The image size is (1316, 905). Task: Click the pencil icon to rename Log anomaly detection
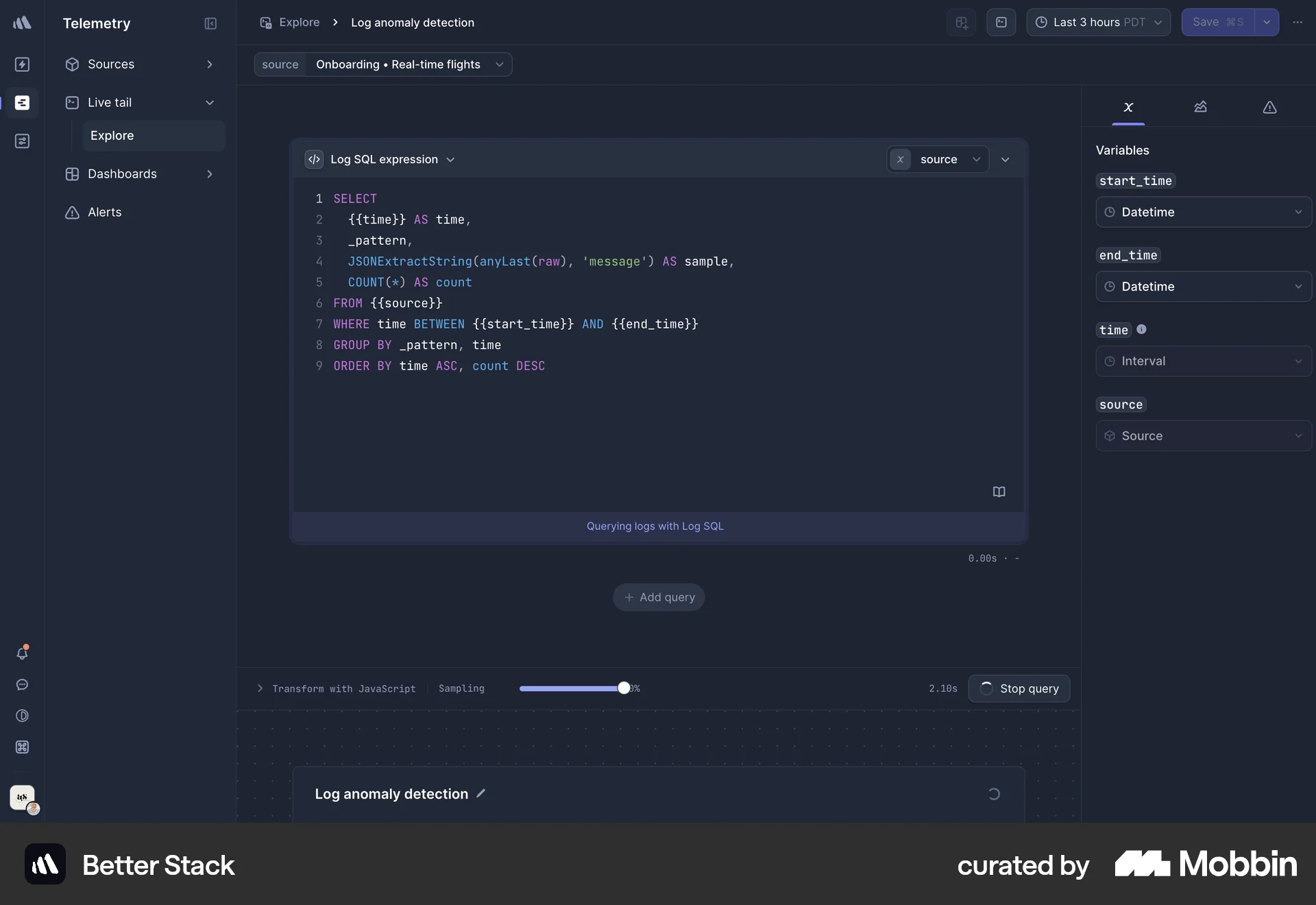481,794
